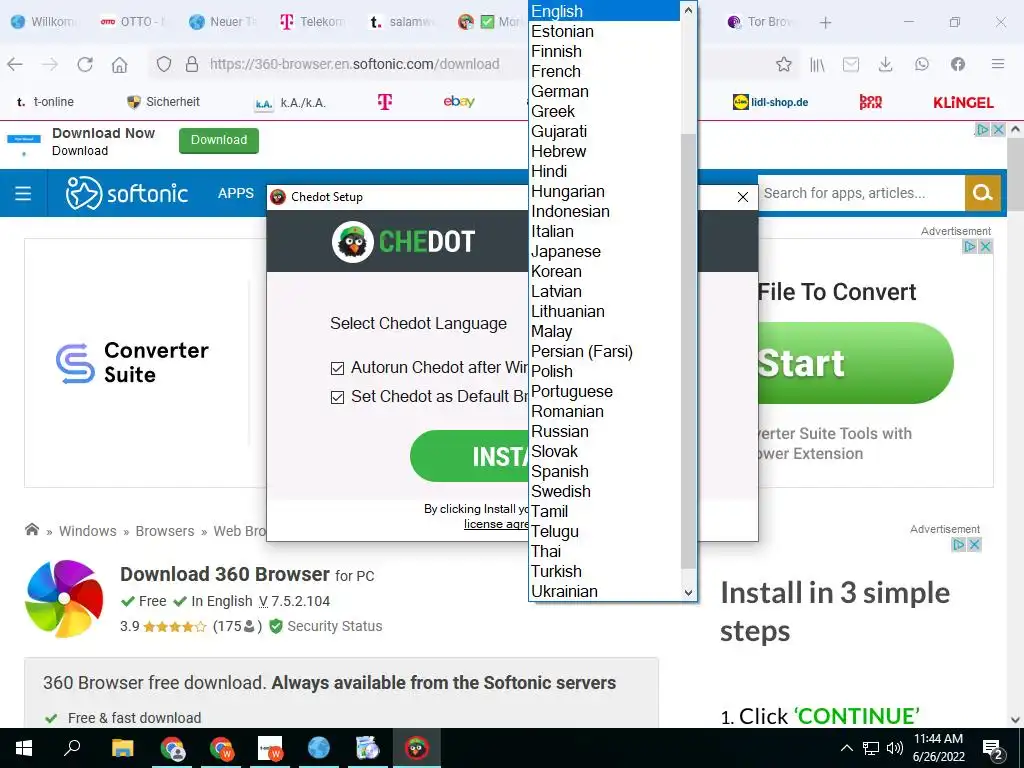Screen dimensions: 1024x768
Task: Click volume speaker icon in tray
Action: click(x=894, y=748)
